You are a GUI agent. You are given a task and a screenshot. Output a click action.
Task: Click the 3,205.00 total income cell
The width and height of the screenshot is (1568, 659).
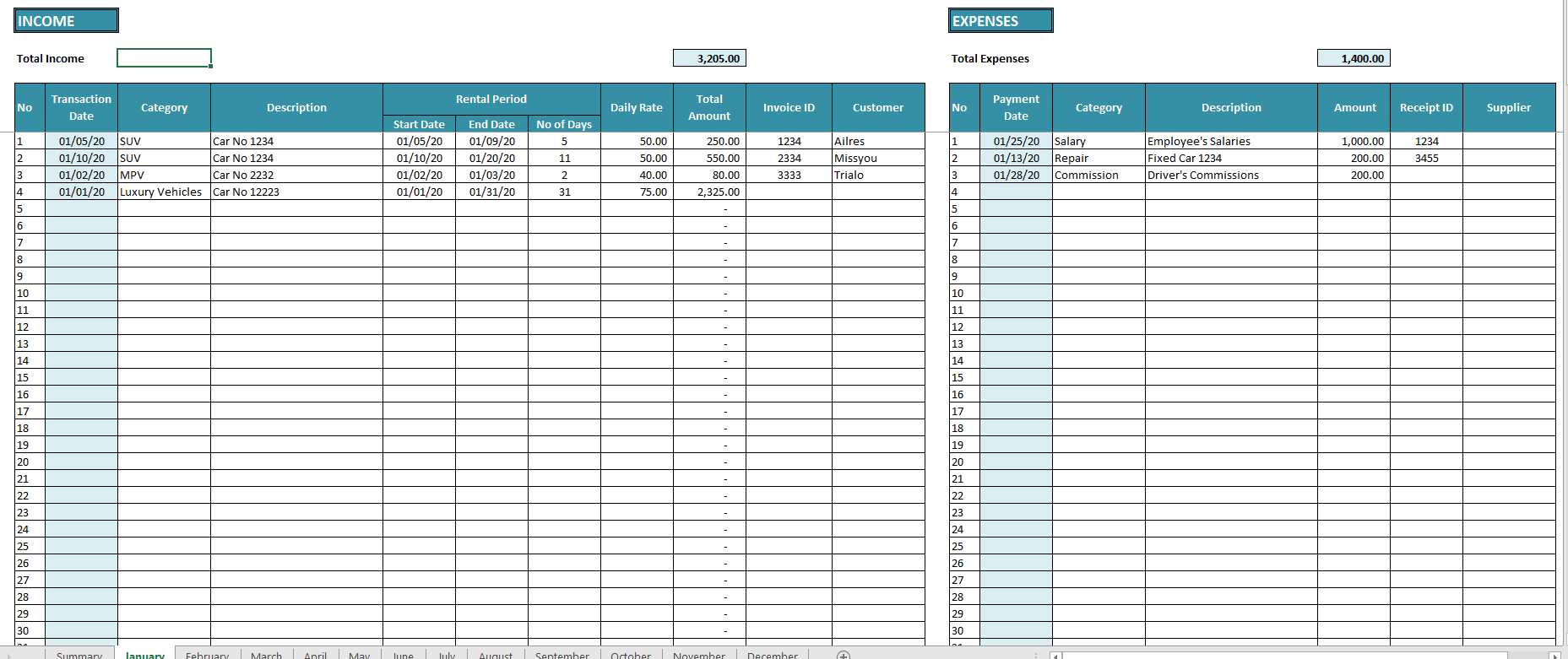[709, 58]
